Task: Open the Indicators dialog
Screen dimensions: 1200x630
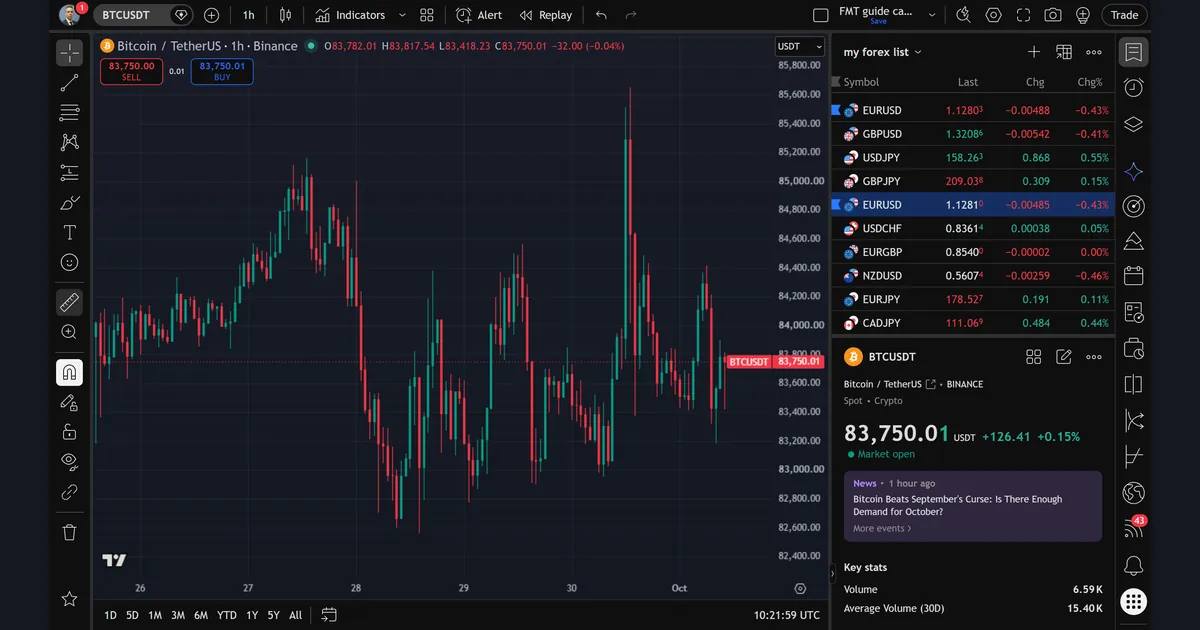Action: (350, 15)
